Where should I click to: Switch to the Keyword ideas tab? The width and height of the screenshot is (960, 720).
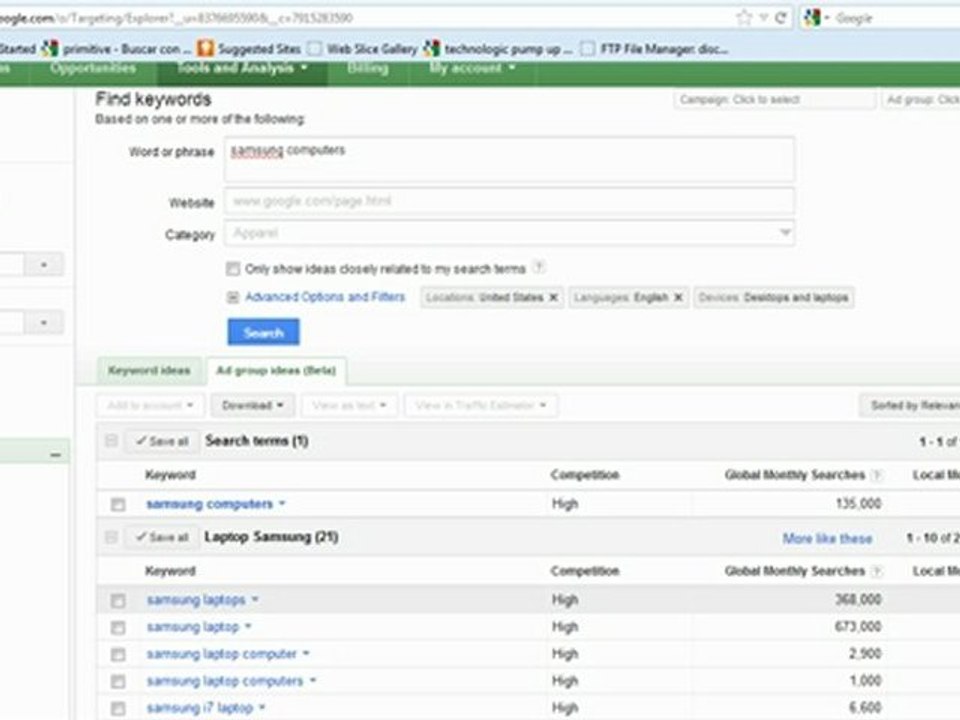pos(149,370)
